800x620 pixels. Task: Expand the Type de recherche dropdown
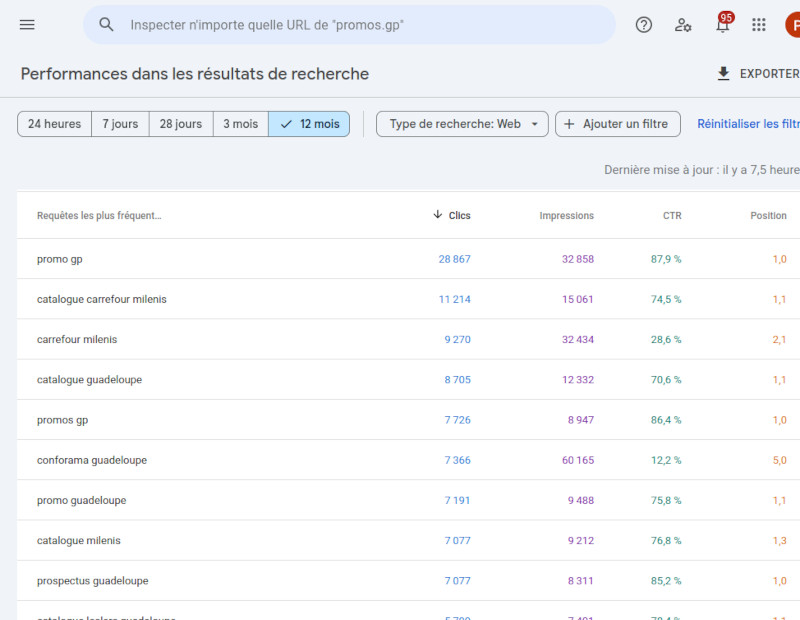pyautogui.click(x=462, y=124)
